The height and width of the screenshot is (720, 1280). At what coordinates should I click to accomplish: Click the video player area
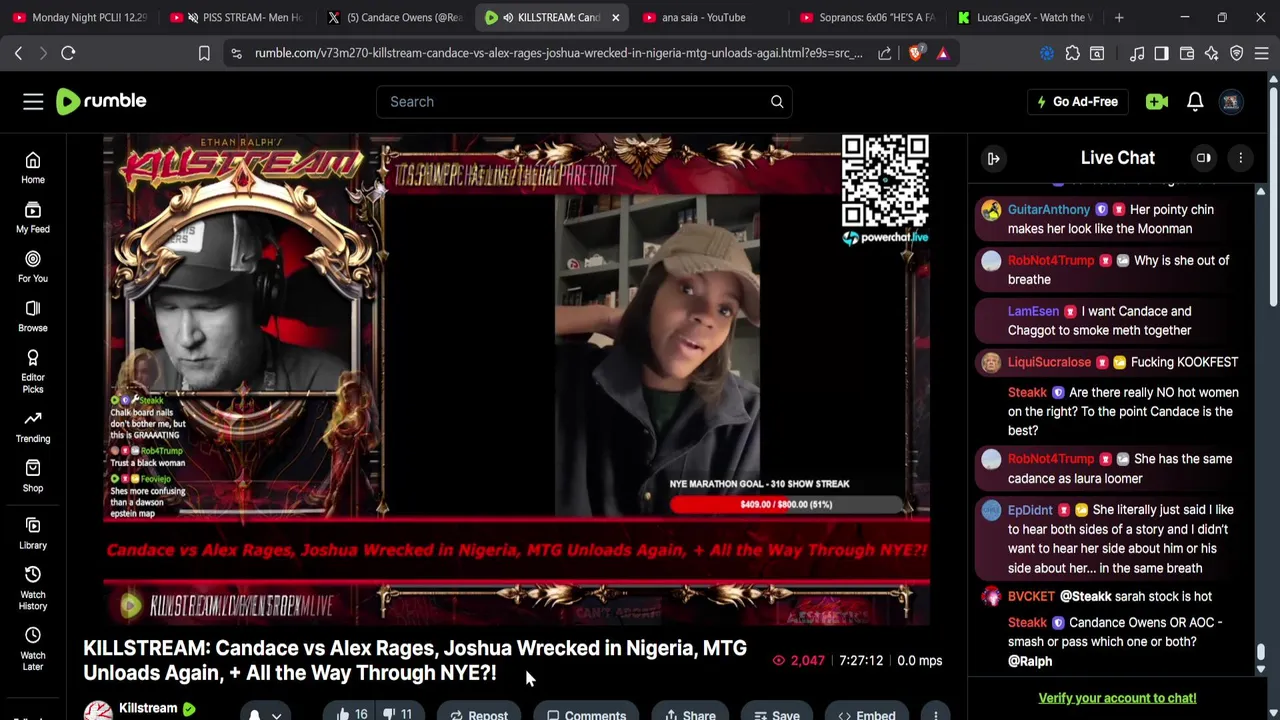[516, 379]
